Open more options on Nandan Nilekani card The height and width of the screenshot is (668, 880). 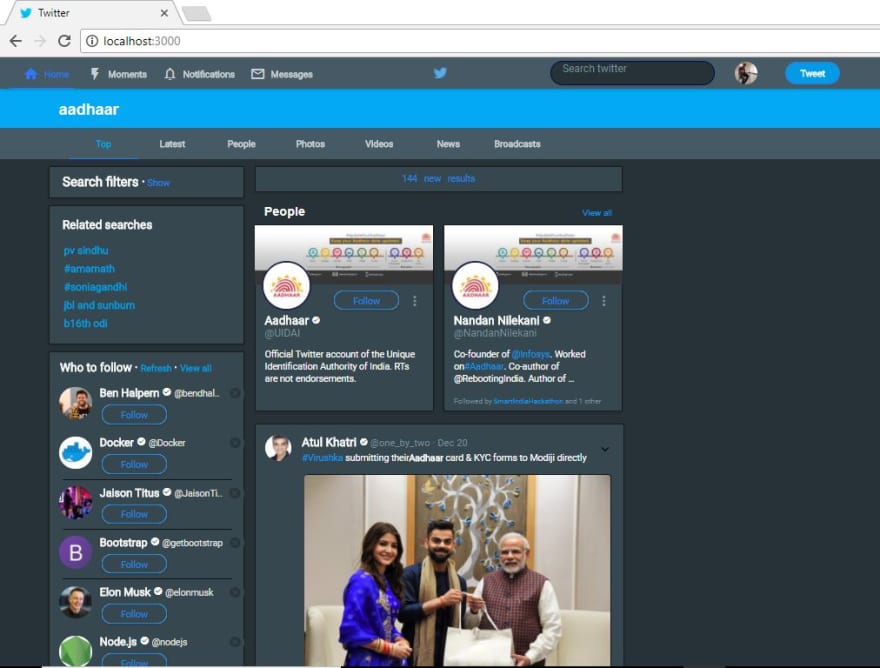604,301
